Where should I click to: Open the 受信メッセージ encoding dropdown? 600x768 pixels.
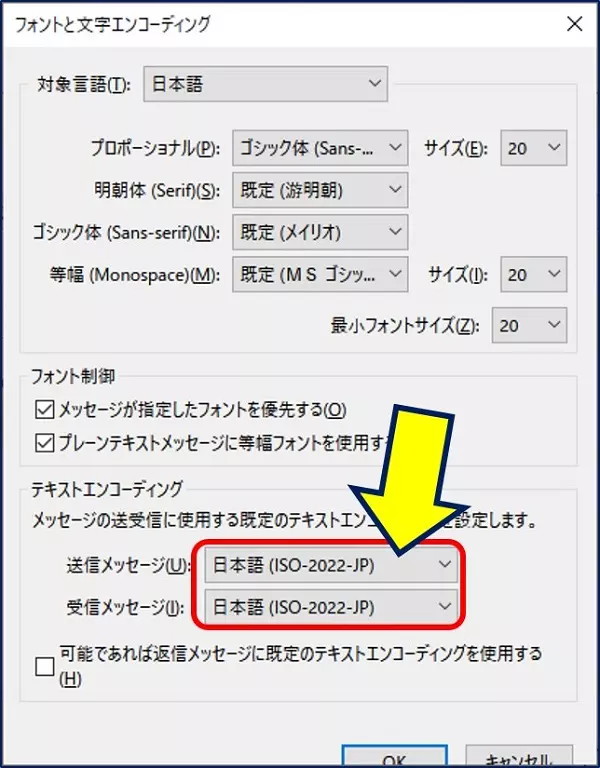pos(331,607)
